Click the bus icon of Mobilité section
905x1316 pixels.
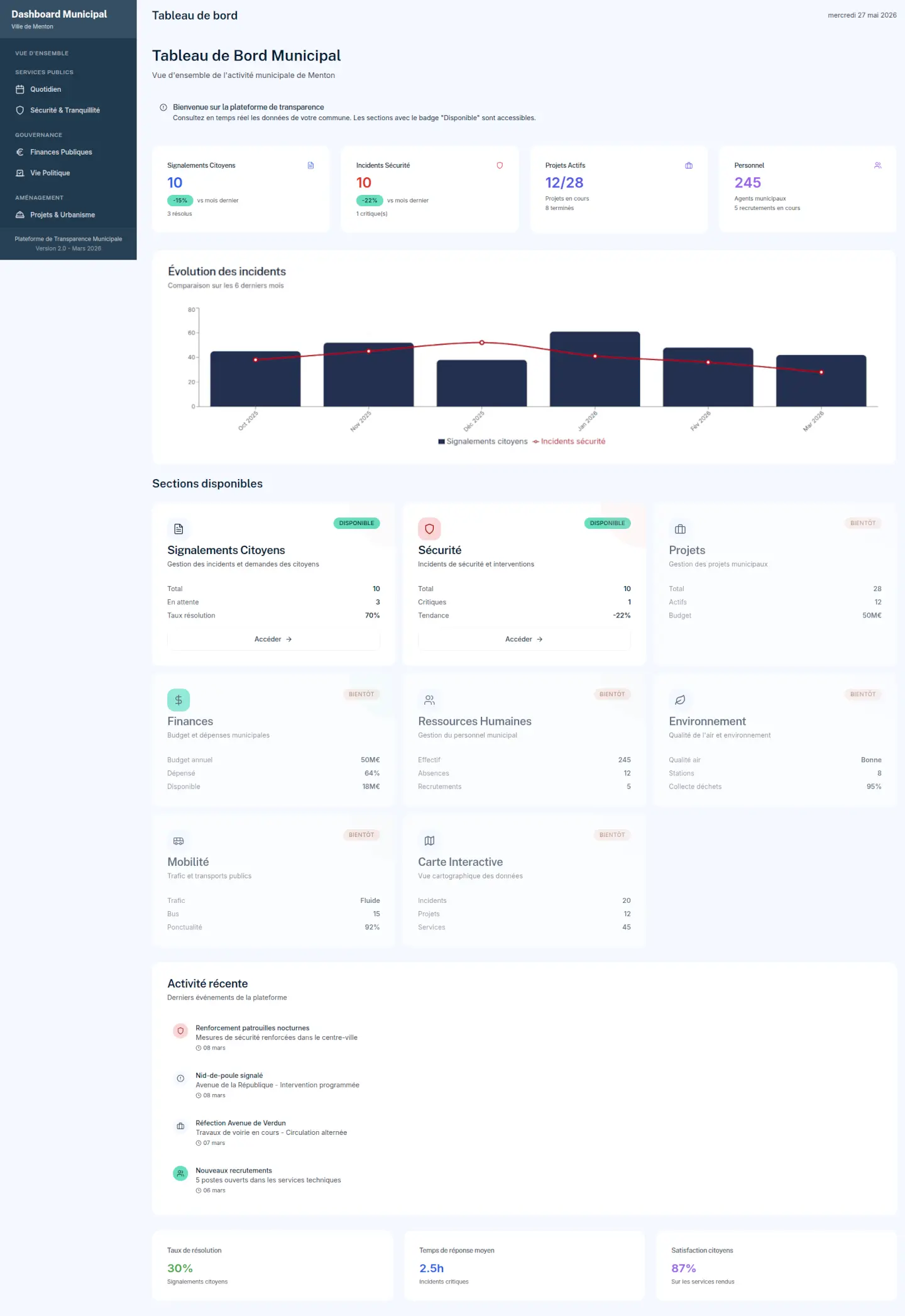[178, 841]
